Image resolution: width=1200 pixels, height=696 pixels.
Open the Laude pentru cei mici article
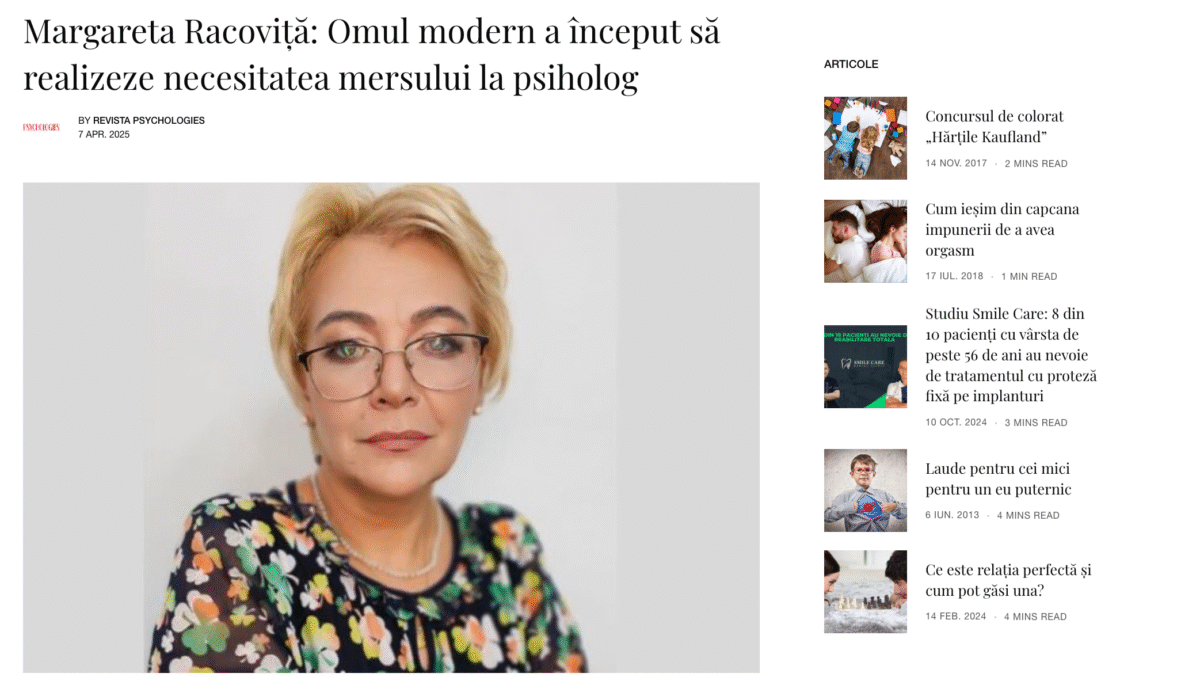tap(998, 479)
